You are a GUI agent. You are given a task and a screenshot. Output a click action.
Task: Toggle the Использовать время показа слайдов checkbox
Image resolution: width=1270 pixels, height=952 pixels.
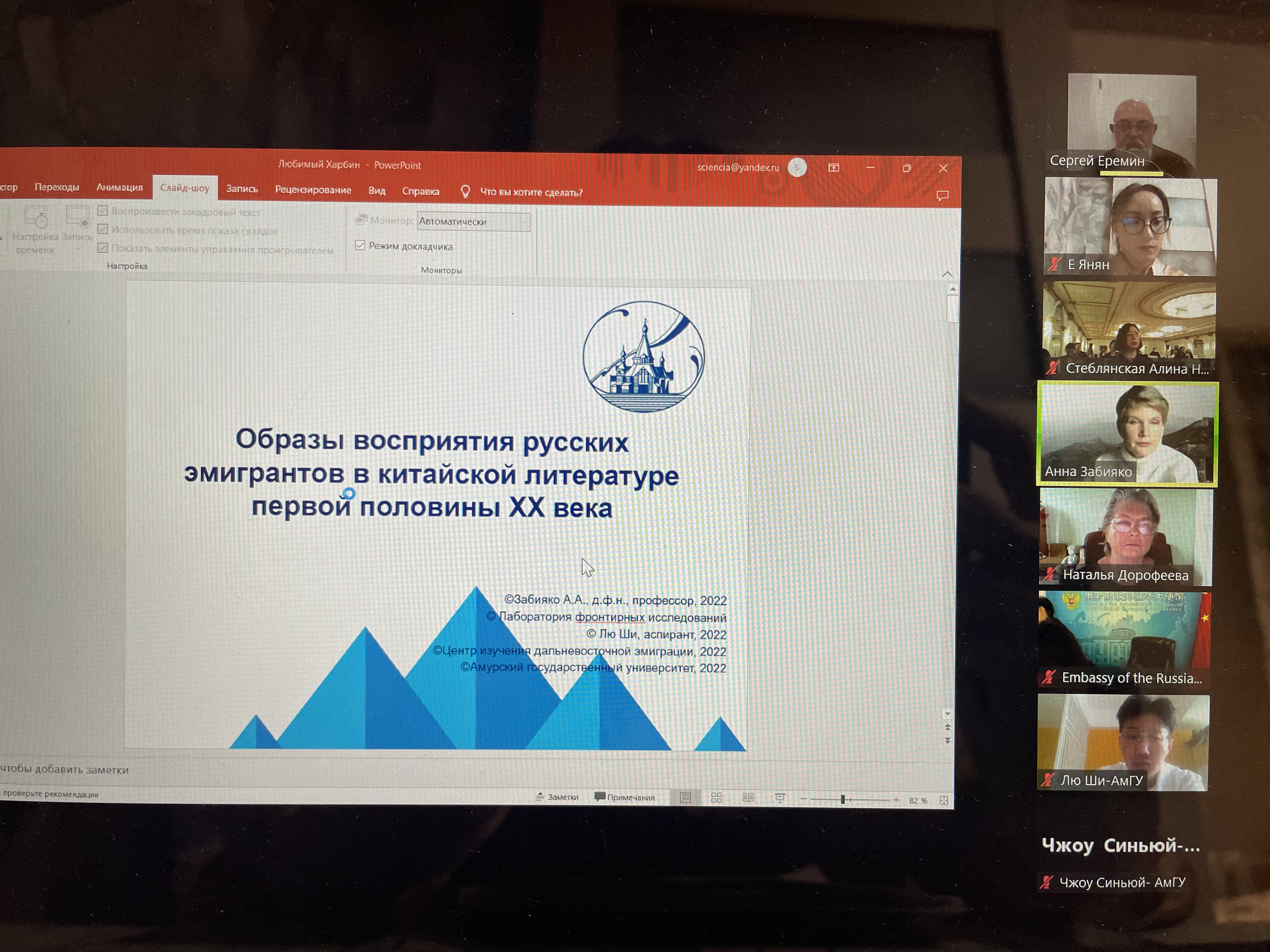[103, 229]
